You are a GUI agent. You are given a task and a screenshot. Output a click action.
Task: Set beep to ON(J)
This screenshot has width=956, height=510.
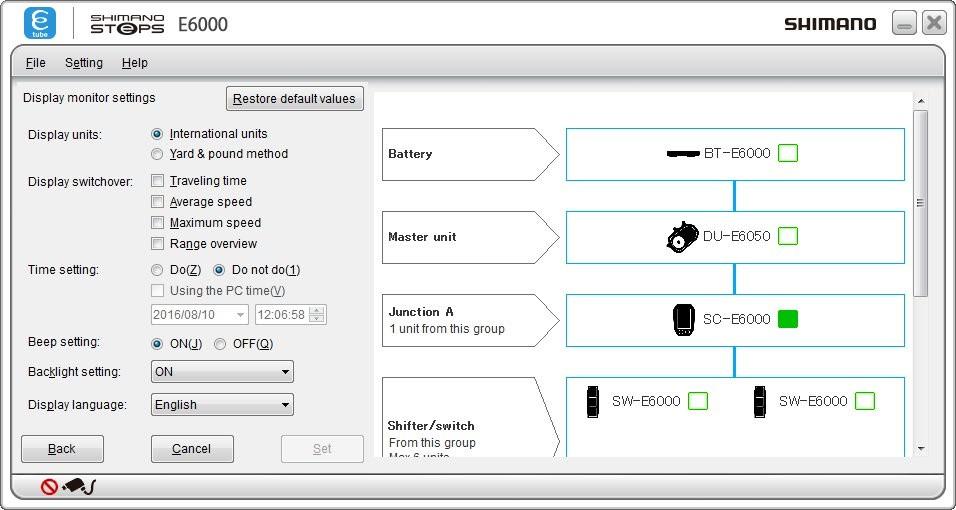[157, 344]
